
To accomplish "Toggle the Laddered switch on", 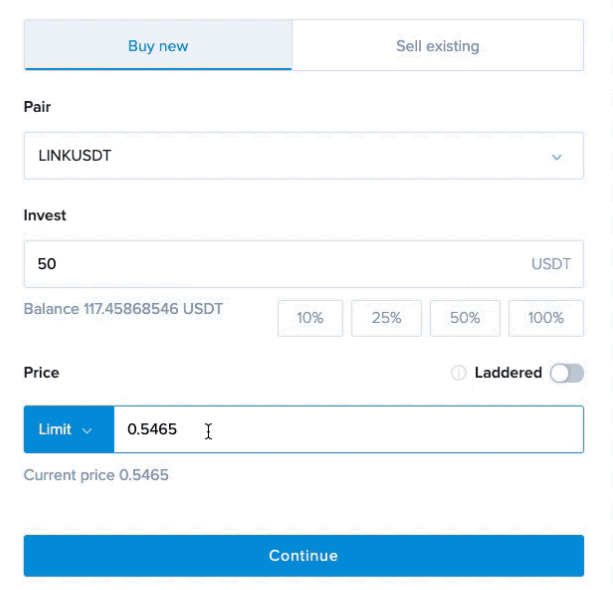I will 567,373.
